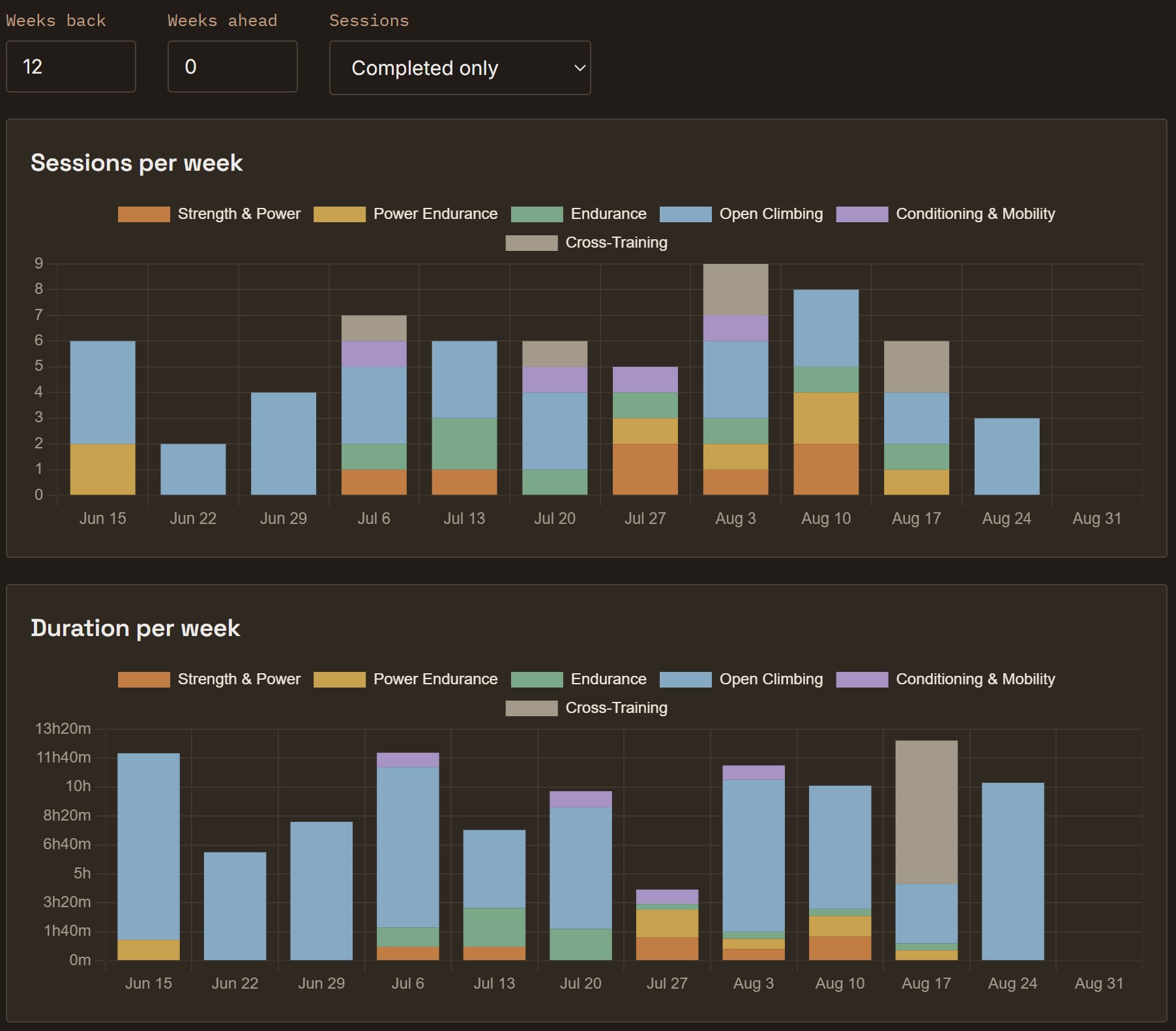Click the 'Aug 31' label in Sessions chart axis
The height and width of the screenshot is (1031, 1176).
pyautogui.click(x=1097, y=519)
